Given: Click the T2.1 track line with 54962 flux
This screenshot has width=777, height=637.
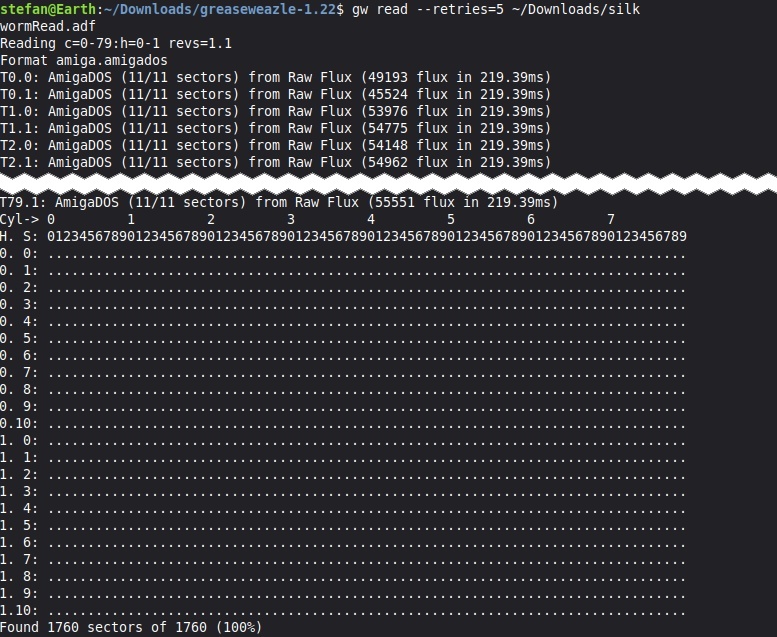Looking at the screenshot, I should (276, 162).
